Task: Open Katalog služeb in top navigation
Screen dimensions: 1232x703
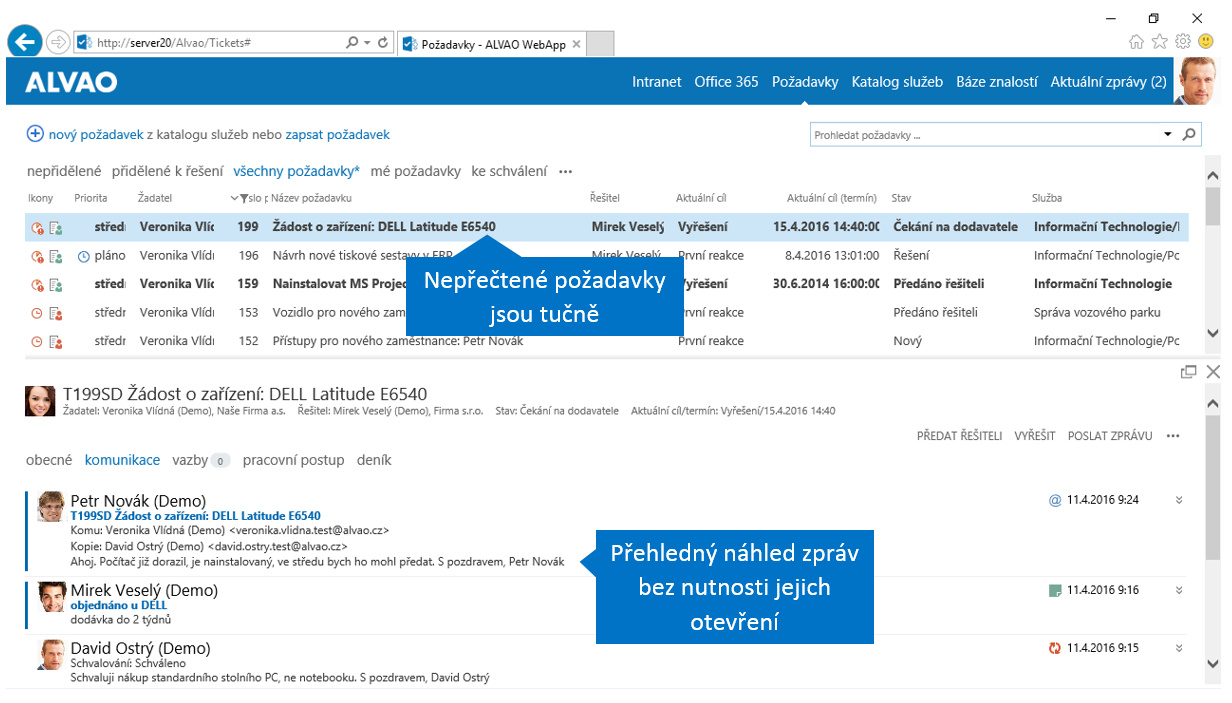Action: [897, 82]
